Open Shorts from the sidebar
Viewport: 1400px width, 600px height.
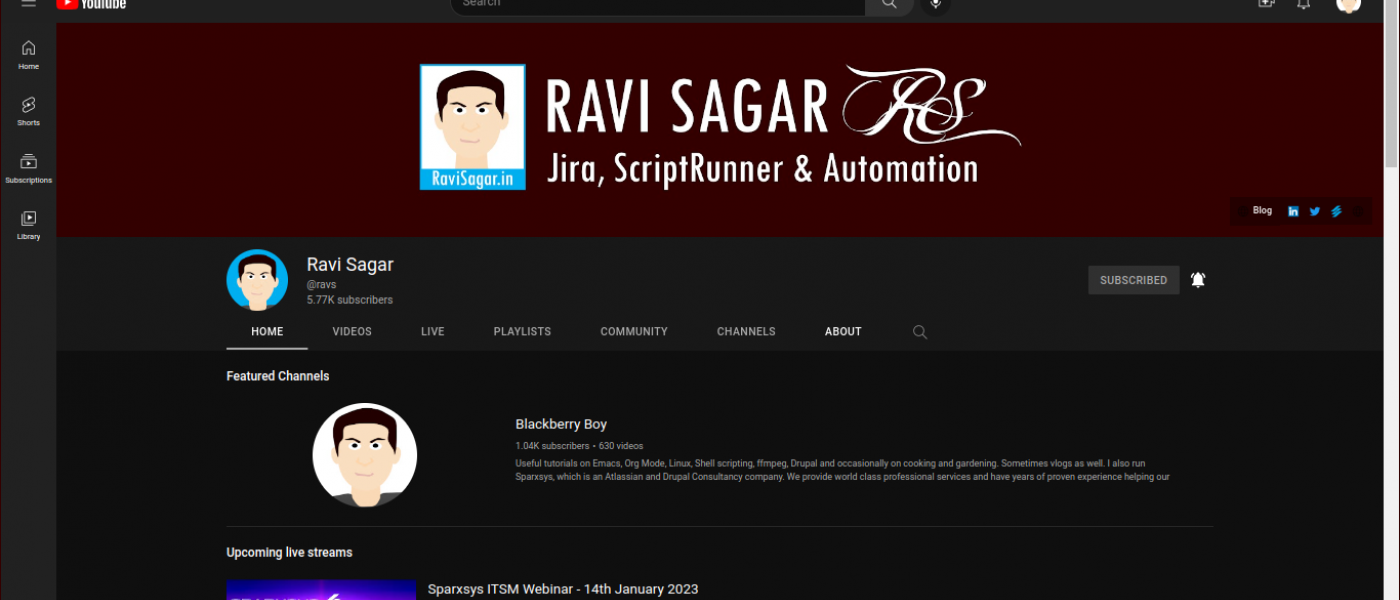click(28, 110)
